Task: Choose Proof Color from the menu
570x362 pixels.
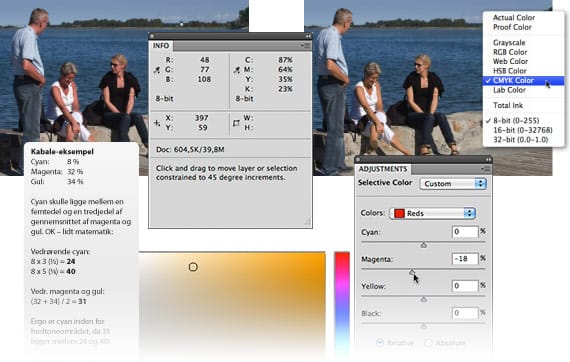Action: [x=512, y=27]
